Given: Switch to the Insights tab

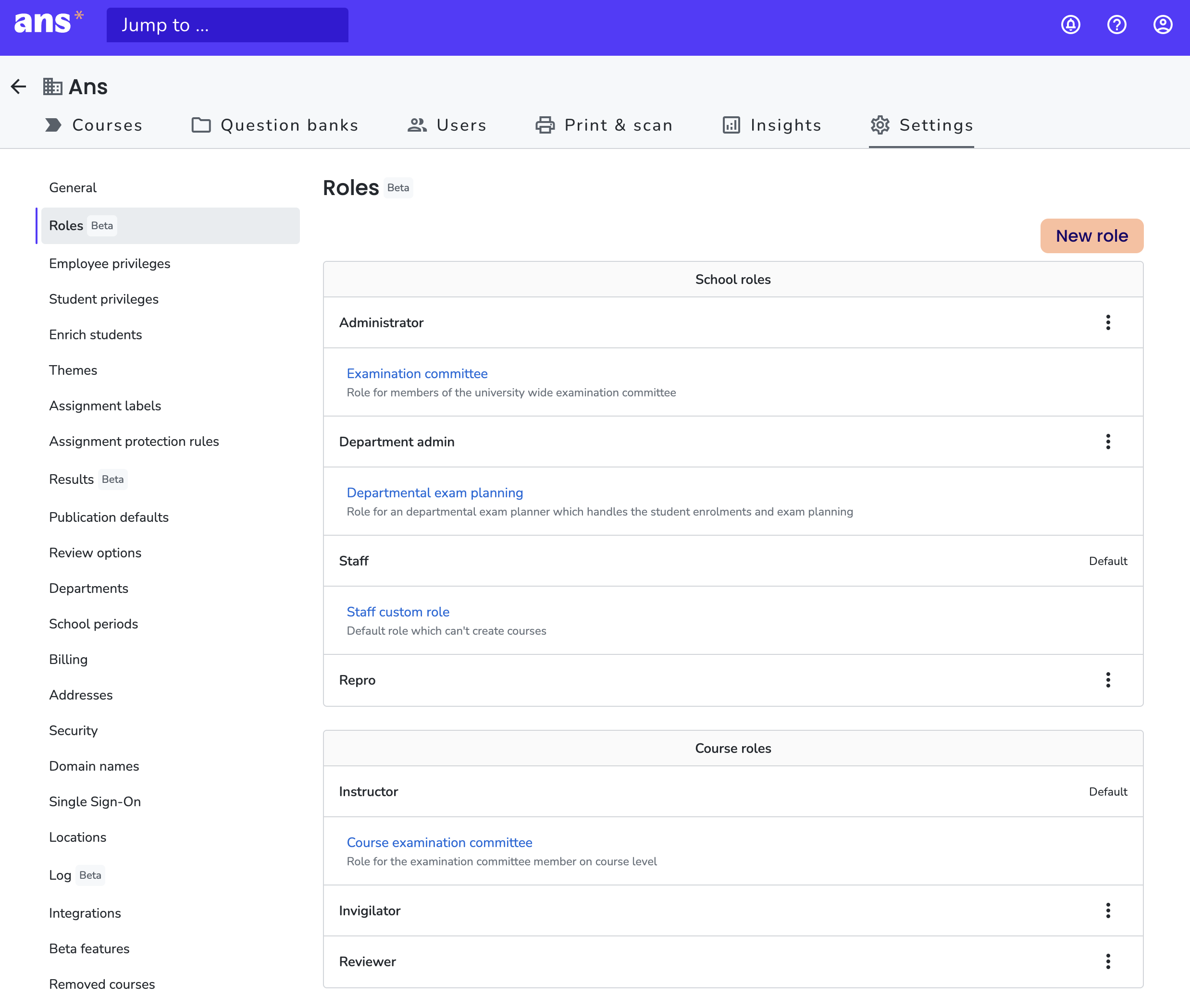Looking at the screenshot, I should (x=771, y=125).
